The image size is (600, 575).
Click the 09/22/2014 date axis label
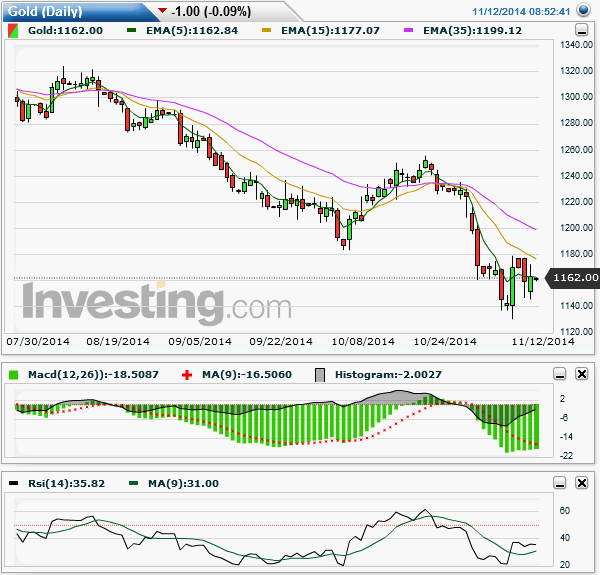pyautogui.click(x=281, y=341)
